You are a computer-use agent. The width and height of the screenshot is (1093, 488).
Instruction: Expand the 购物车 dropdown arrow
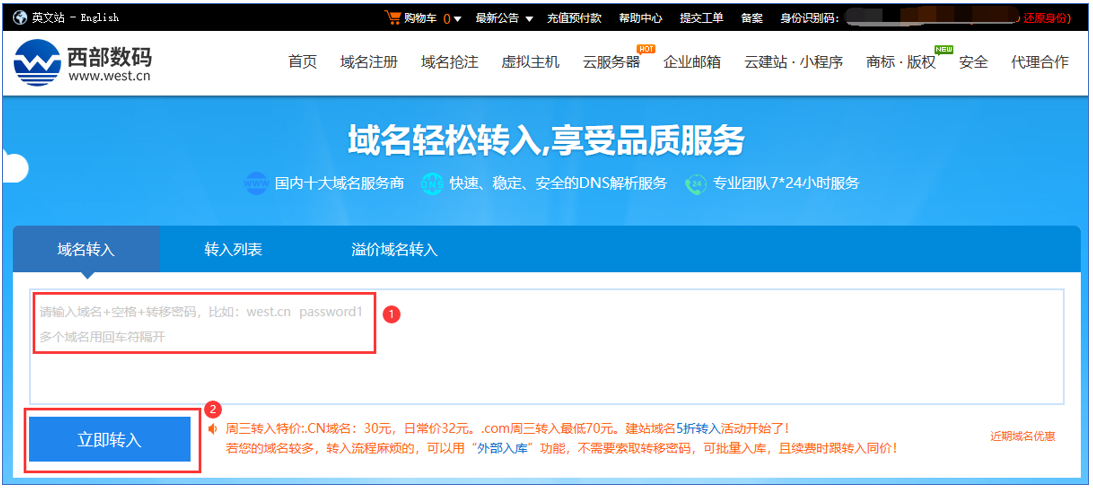(458, 18)
